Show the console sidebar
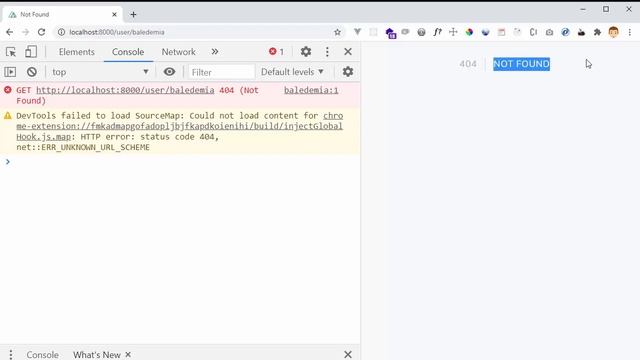The image size is (640, 360). [10, 72]
